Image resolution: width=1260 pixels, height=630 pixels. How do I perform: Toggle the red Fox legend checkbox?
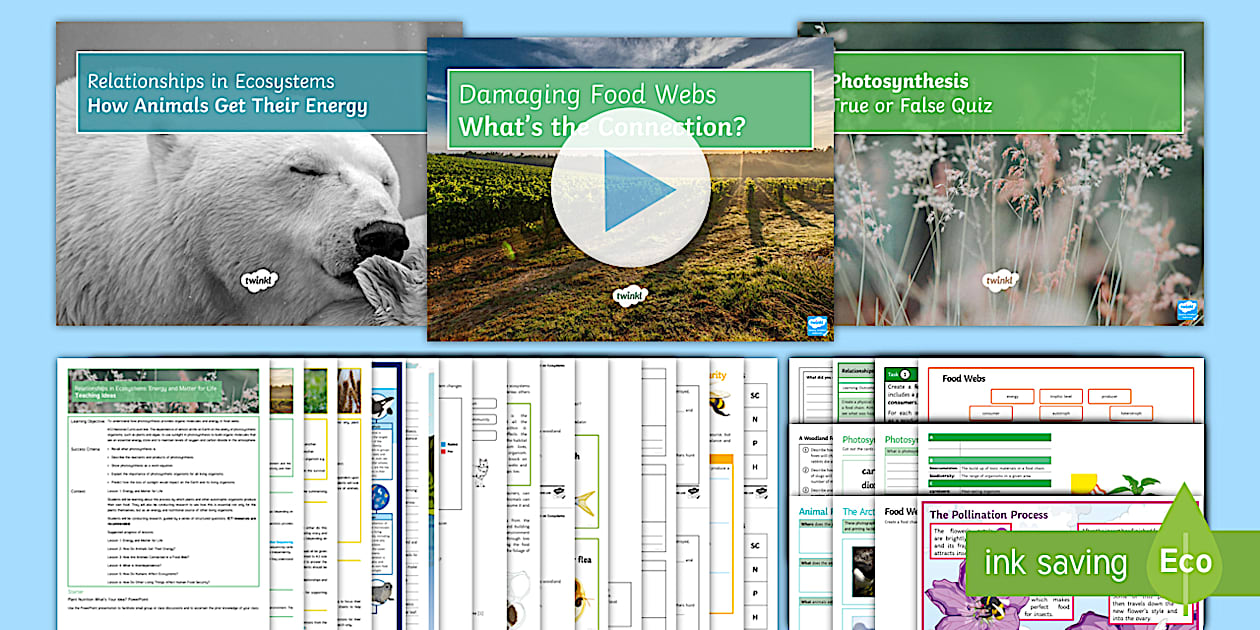[443, 451]
